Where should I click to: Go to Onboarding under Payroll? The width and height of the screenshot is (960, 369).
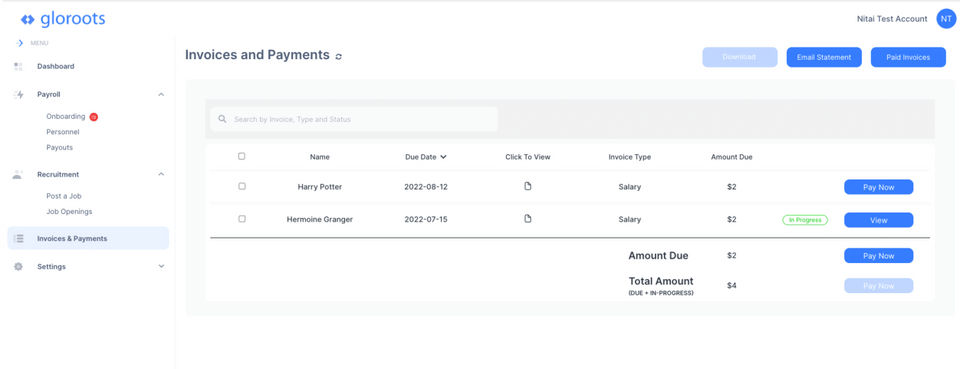point(66,116)
